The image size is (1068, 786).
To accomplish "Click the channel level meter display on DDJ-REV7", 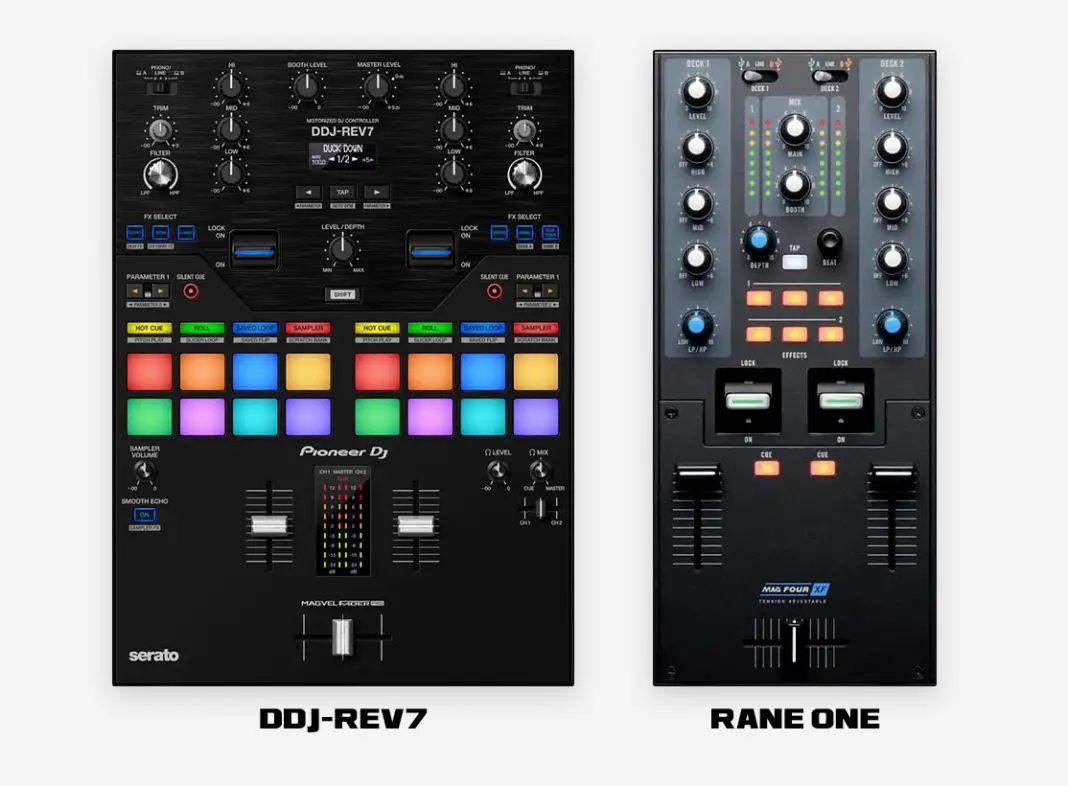I will 343,520.
